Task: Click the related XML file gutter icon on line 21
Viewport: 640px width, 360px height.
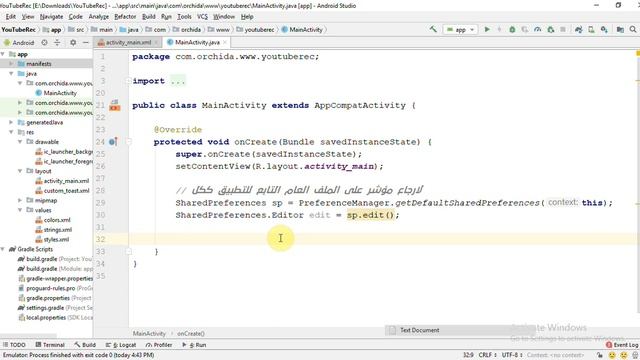Action: coord(115,105)
